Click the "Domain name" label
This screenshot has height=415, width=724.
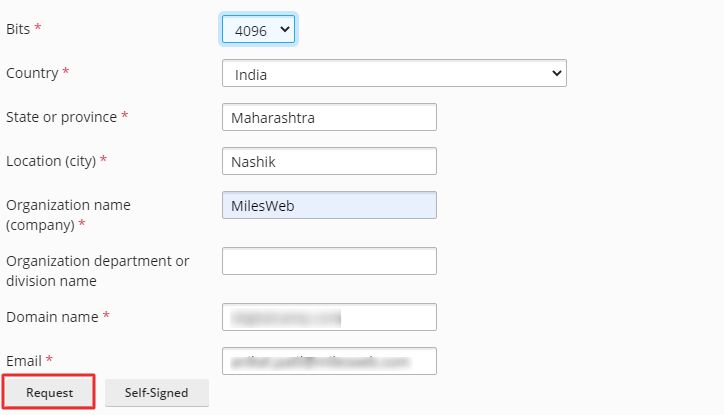tap(52, 317)
